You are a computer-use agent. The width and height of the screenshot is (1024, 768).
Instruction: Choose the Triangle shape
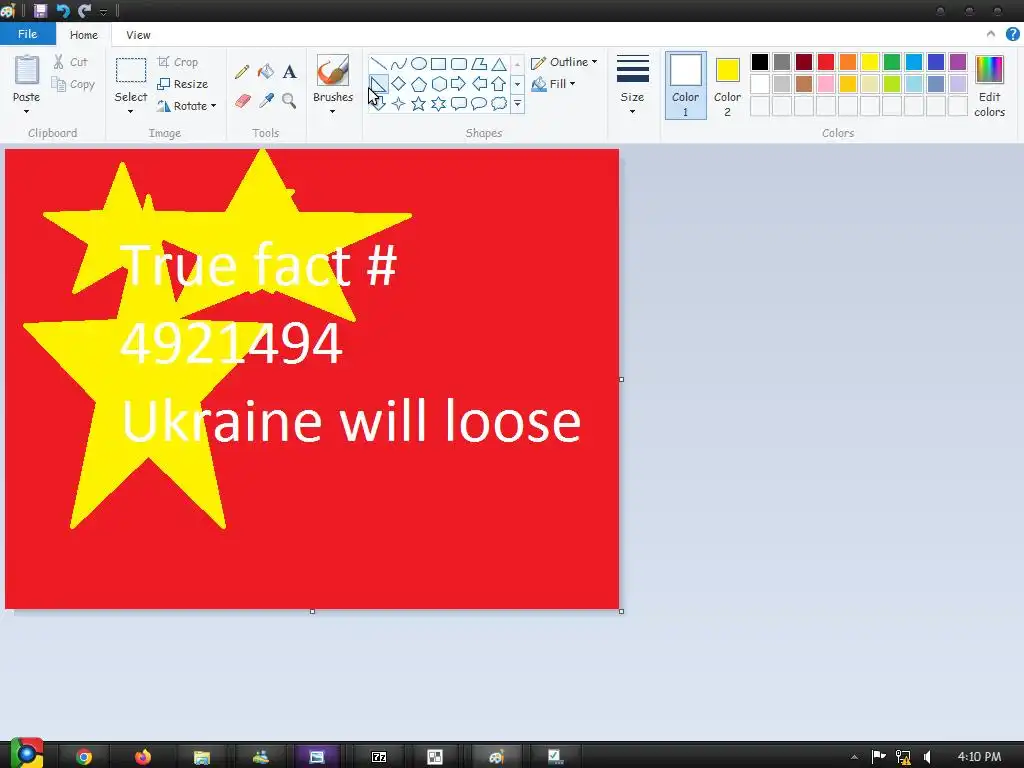click(499, 64)
